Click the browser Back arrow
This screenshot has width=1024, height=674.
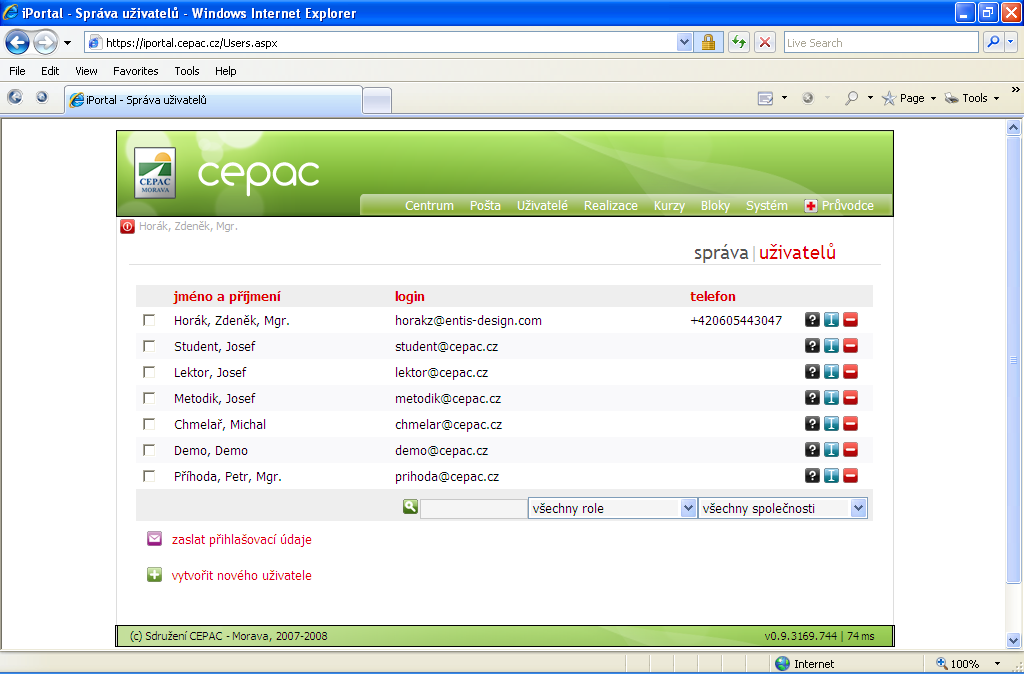17,42
